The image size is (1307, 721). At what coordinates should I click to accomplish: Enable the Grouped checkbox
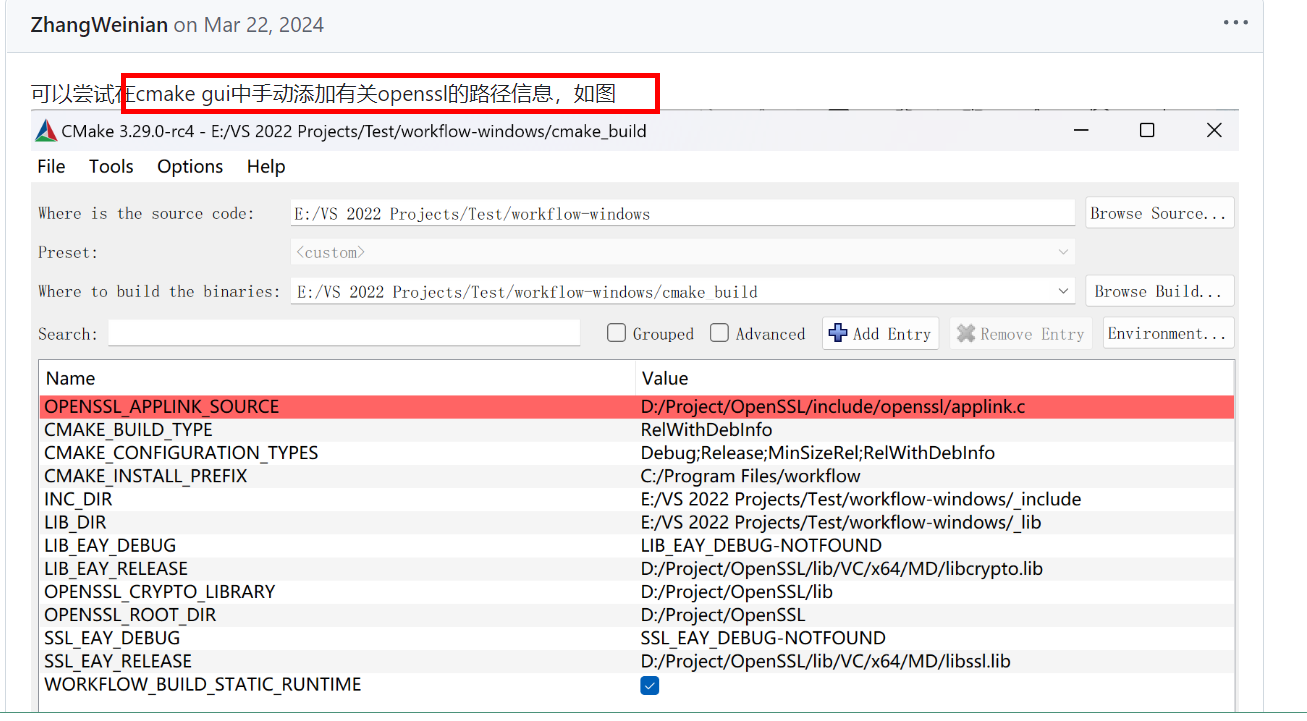pyautogui.click(x=616, y=332)
